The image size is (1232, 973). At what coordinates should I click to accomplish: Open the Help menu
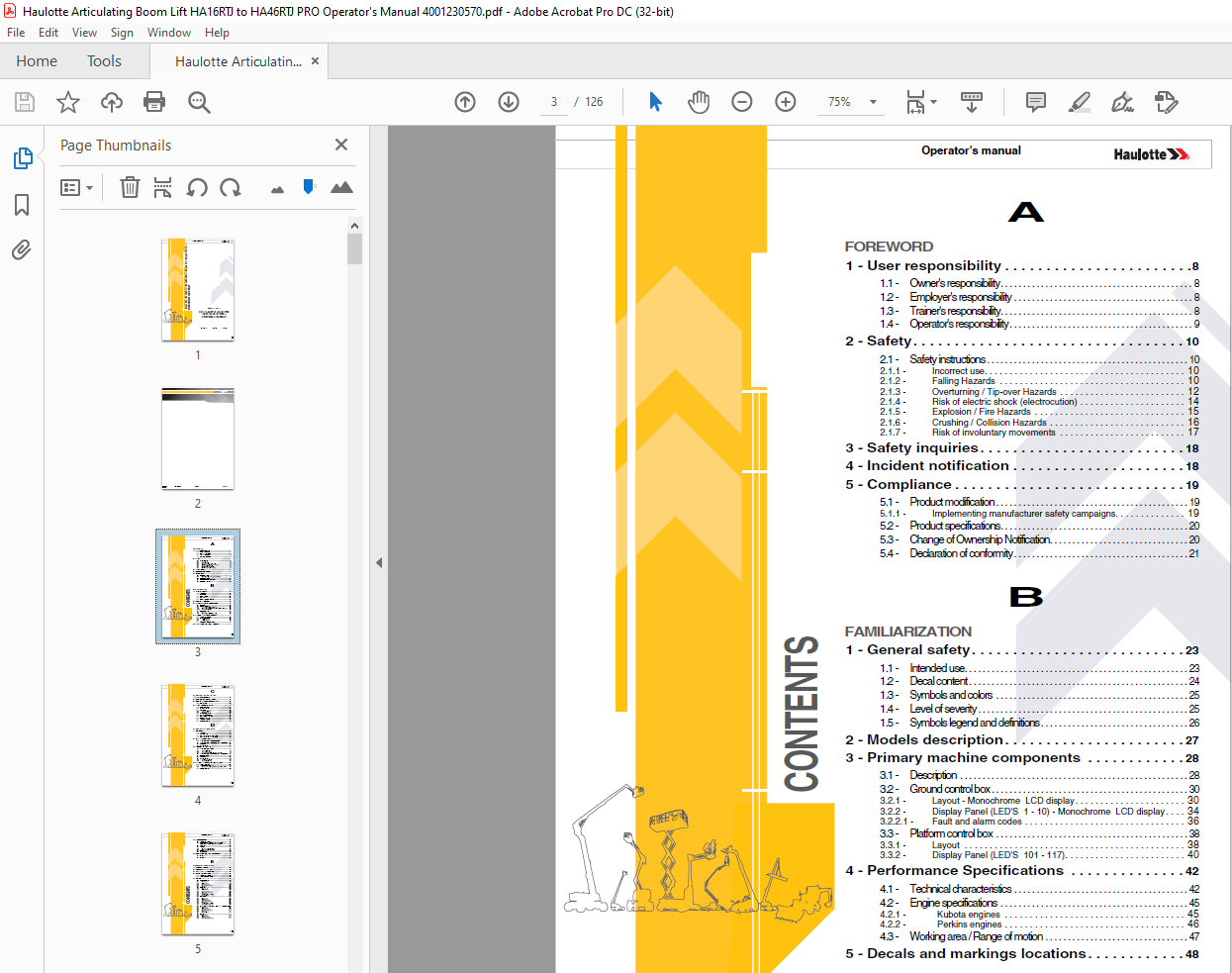point(217,33)
